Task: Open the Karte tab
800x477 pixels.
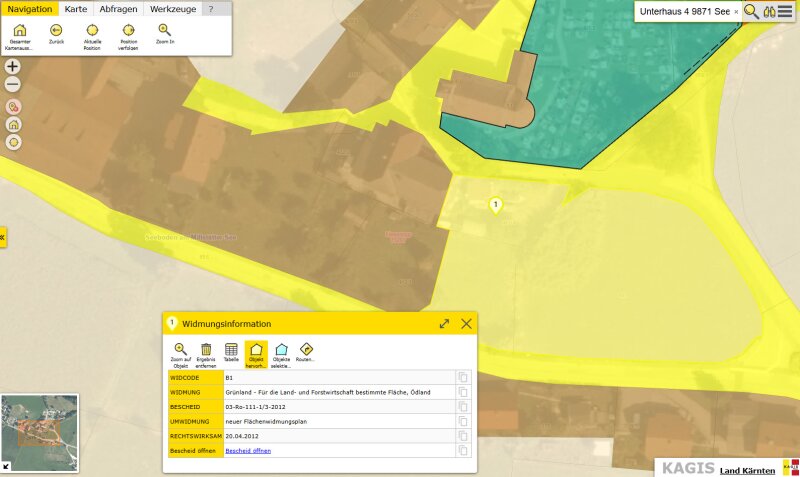Action: (x=76, y=8)
